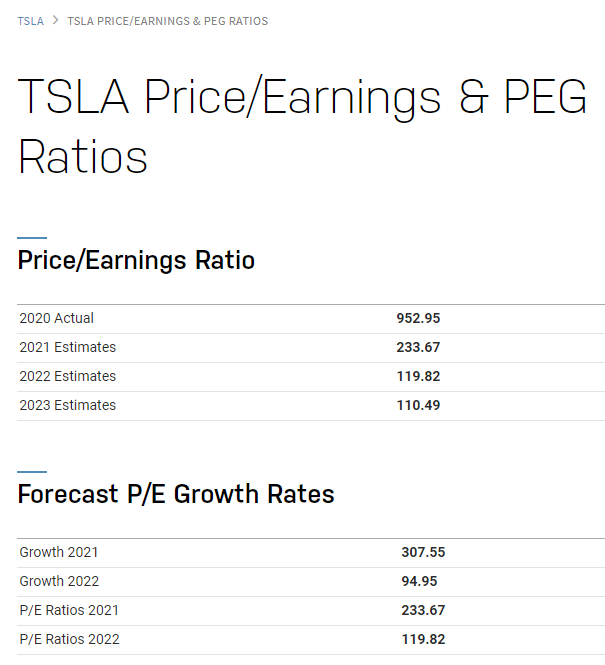Click the 307.55 growth value
Viewport: 605px width, 665px height.
[x=423, y=552]
